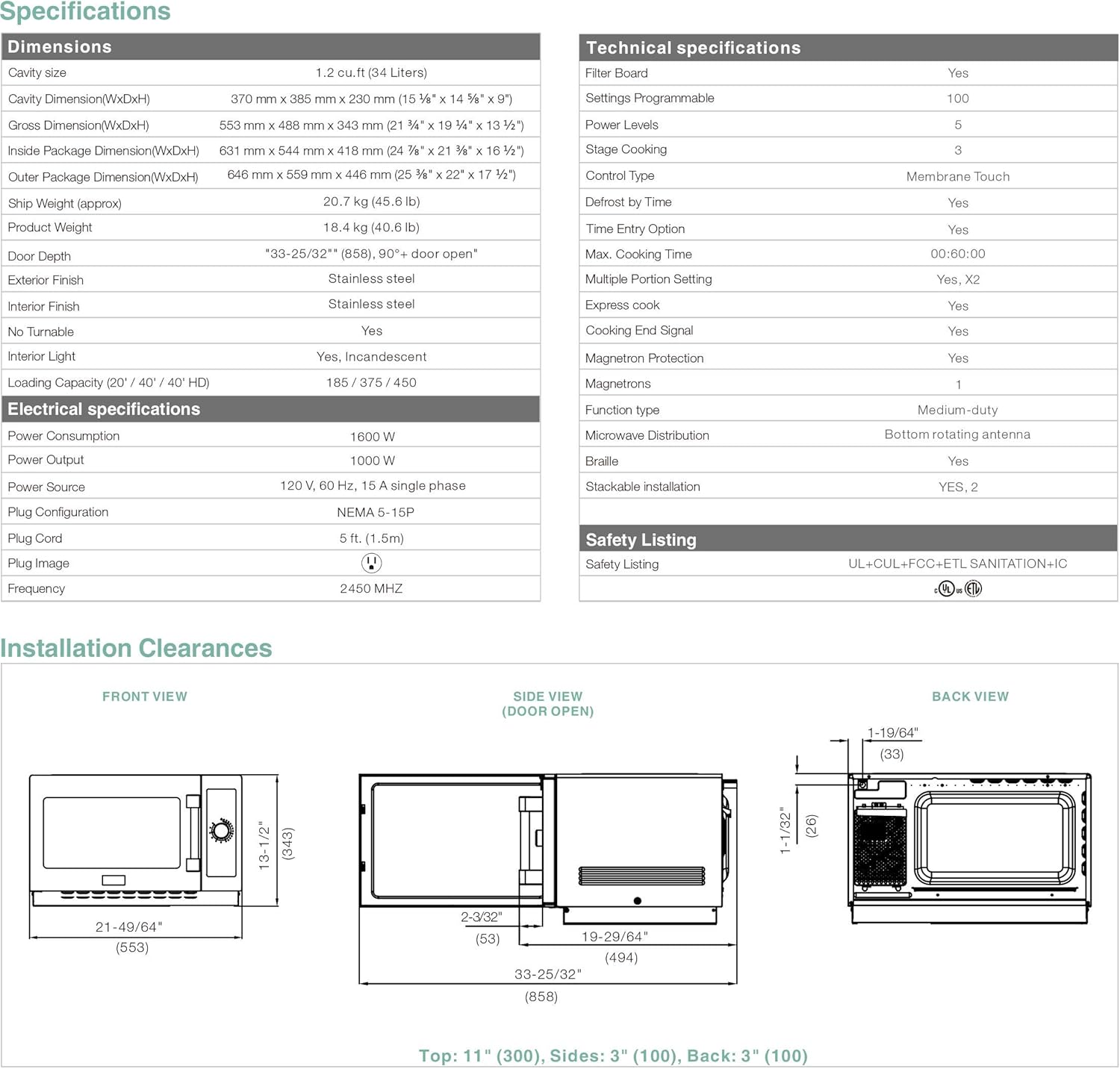Click the BACK VIEW label
This screenshot has width=1120, height=1069.
970,696
